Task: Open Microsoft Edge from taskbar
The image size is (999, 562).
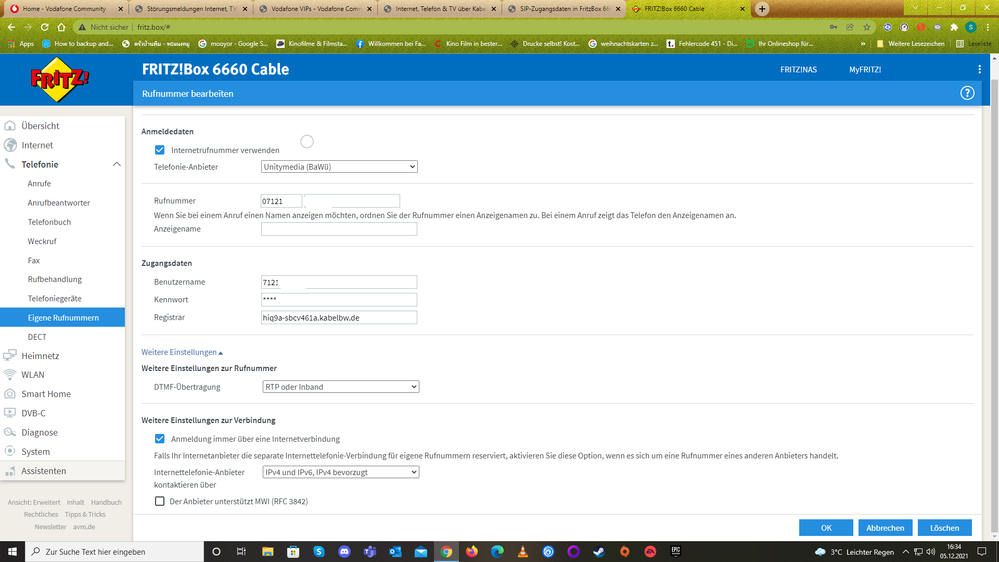Action: 497,552
